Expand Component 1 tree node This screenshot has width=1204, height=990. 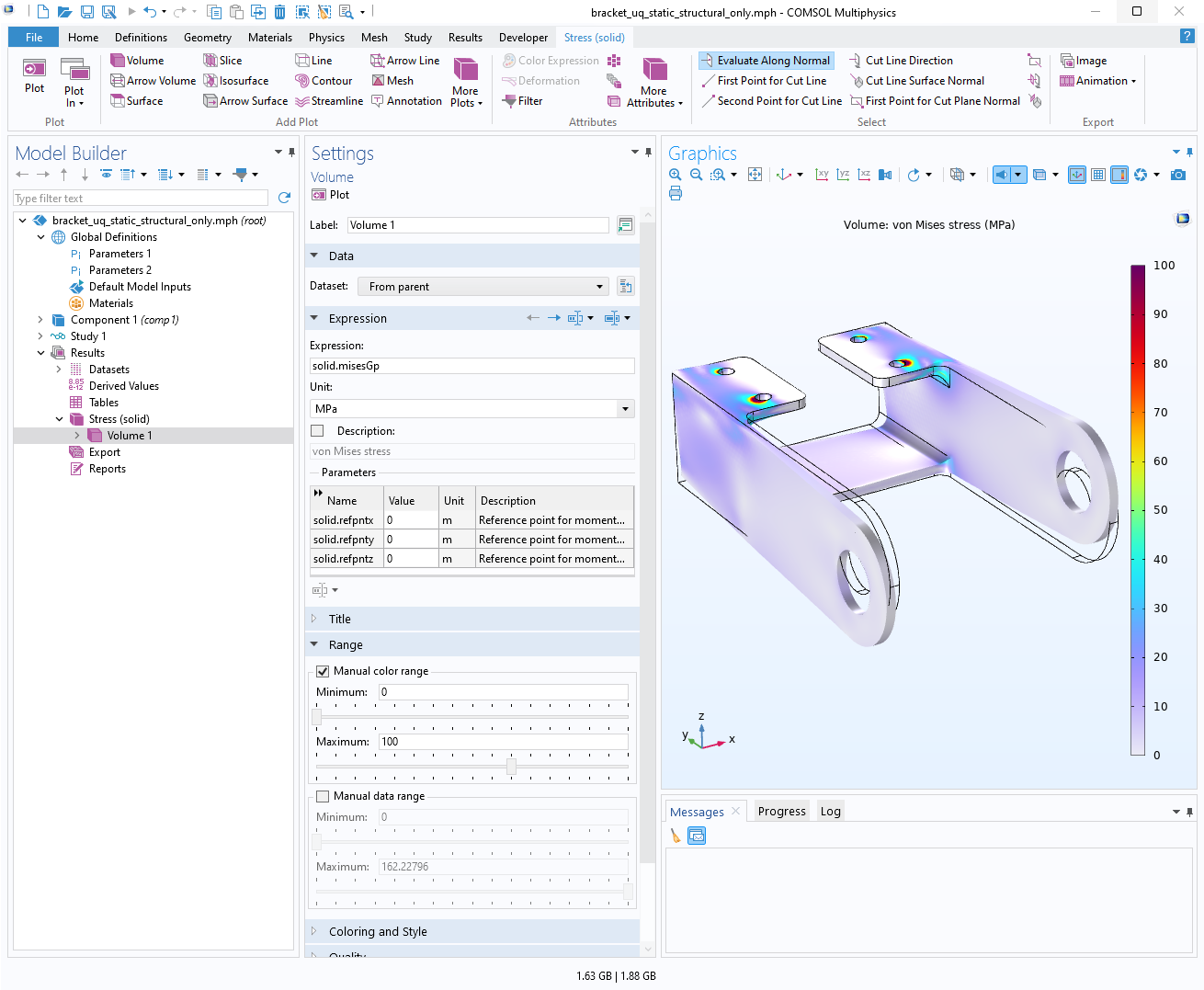point(40,320)
